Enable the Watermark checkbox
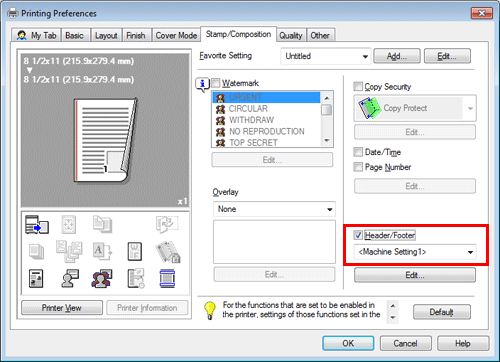This screenshot has width=500, height=362. pyautogui.click(x=216, y=83)
